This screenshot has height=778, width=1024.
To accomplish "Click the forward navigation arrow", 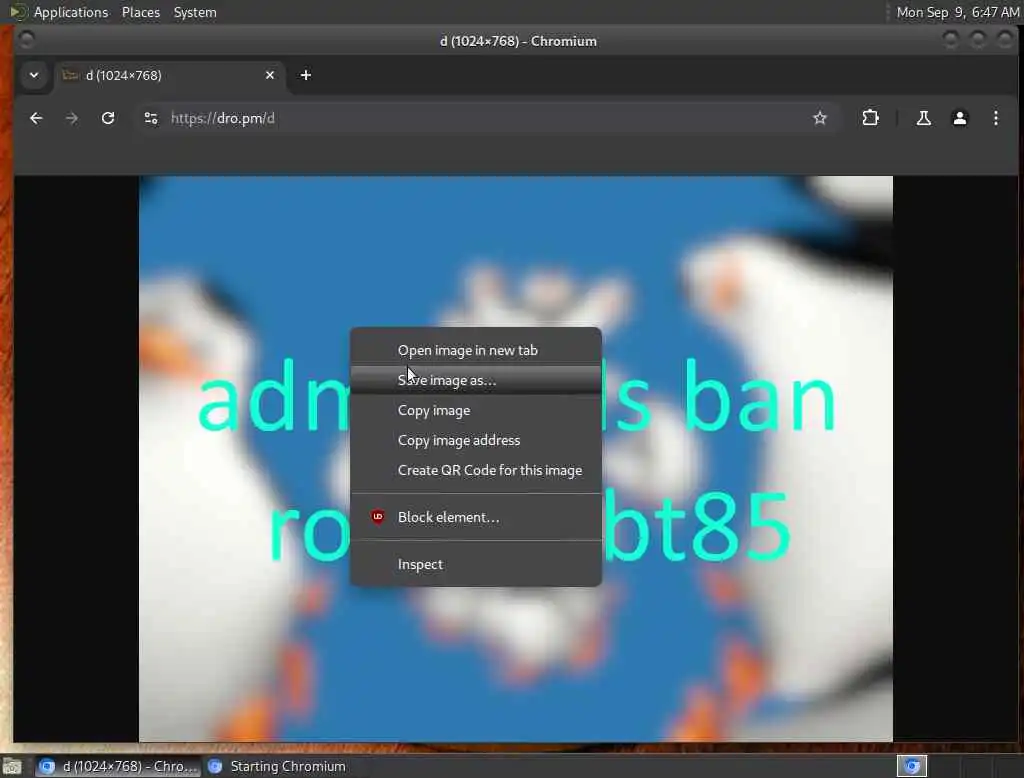I will pos(72,118).
